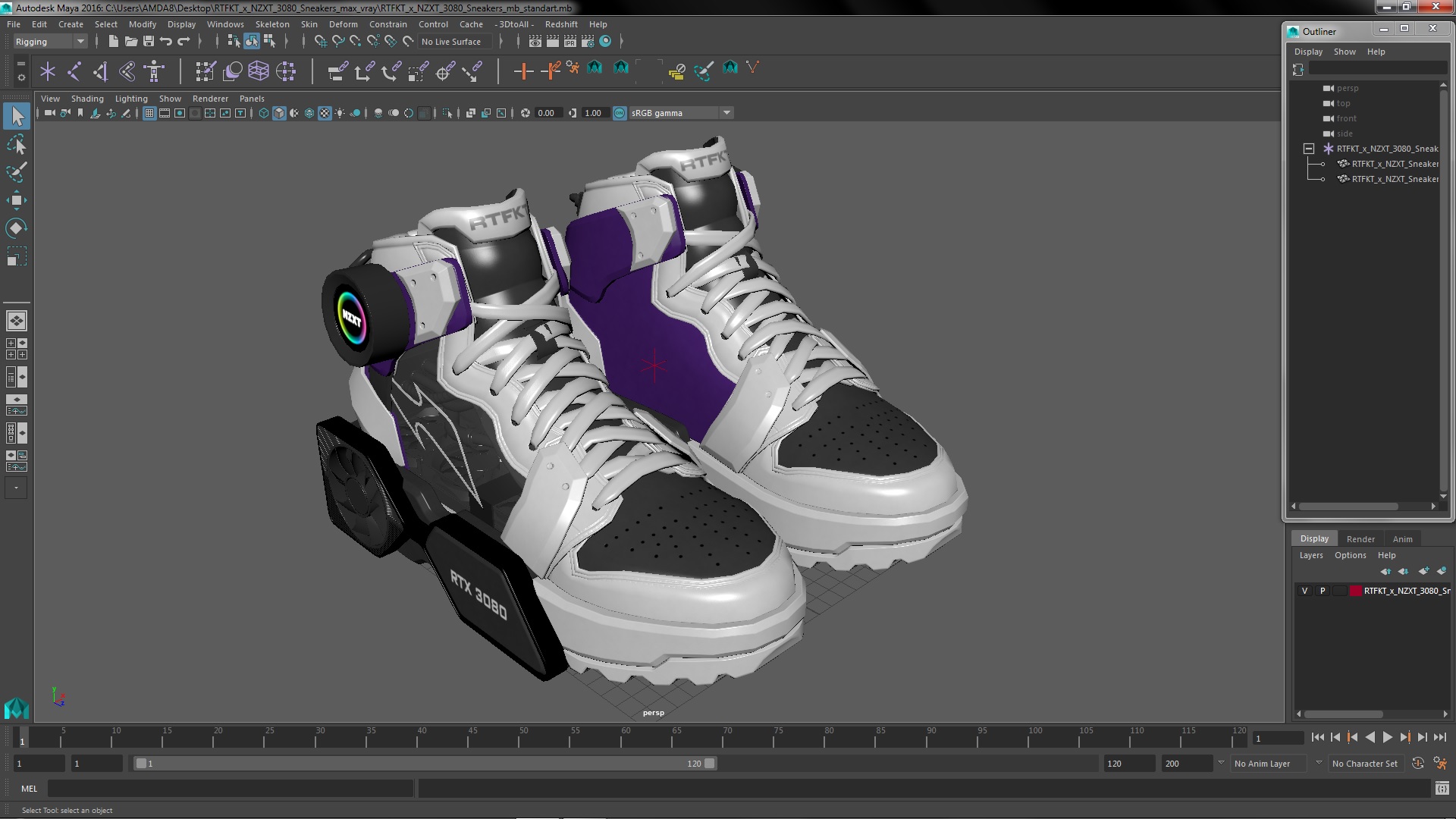This screenshot has height=819, width=1456.
Task: Click the IK Handle shelf icon
Action: point(101,71)
